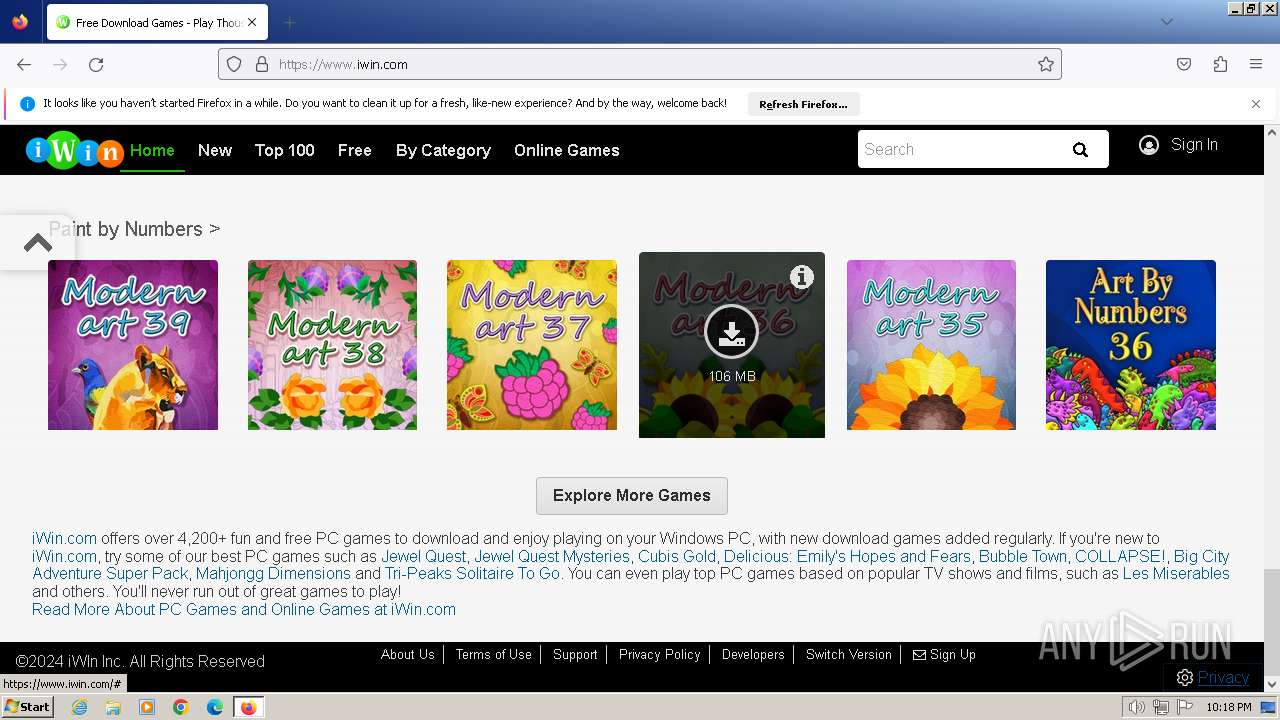The width and height of the screenshot is (1280, 720).
Task: Open the Cubis Gold link
Action: pos(677,556)
